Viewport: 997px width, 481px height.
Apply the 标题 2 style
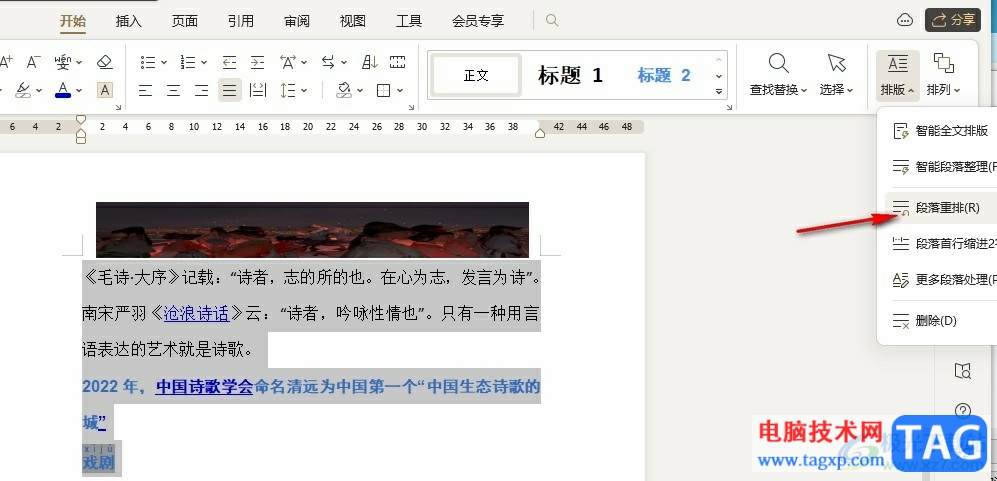(664, 76)
